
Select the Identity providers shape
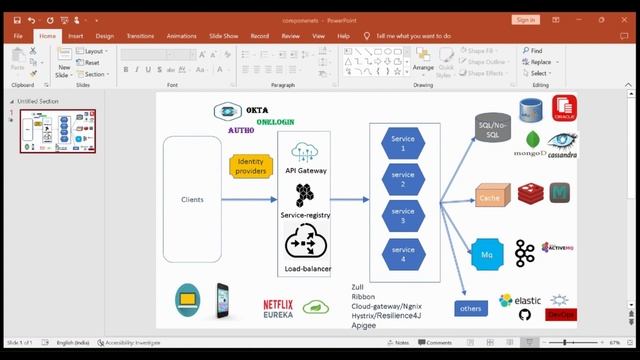click(251, 166)
